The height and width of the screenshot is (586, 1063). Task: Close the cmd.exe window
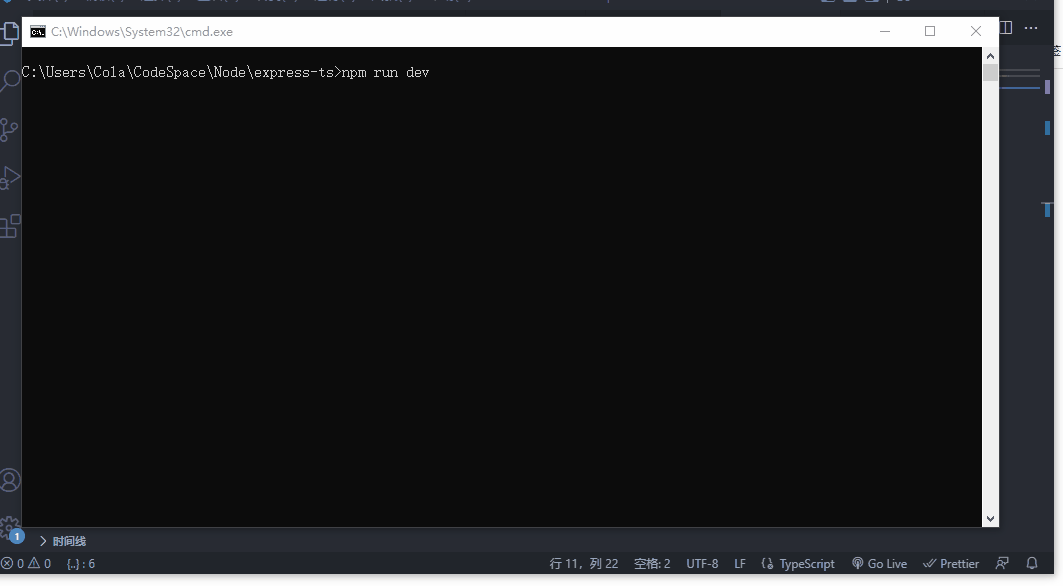(976, 31)
